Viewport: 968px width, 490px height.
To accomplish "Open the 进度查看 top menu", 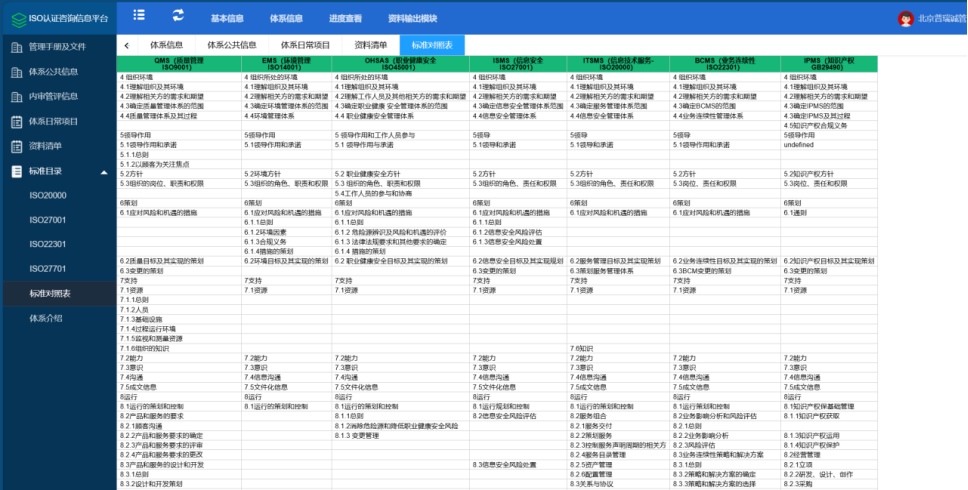I will 346,19.
